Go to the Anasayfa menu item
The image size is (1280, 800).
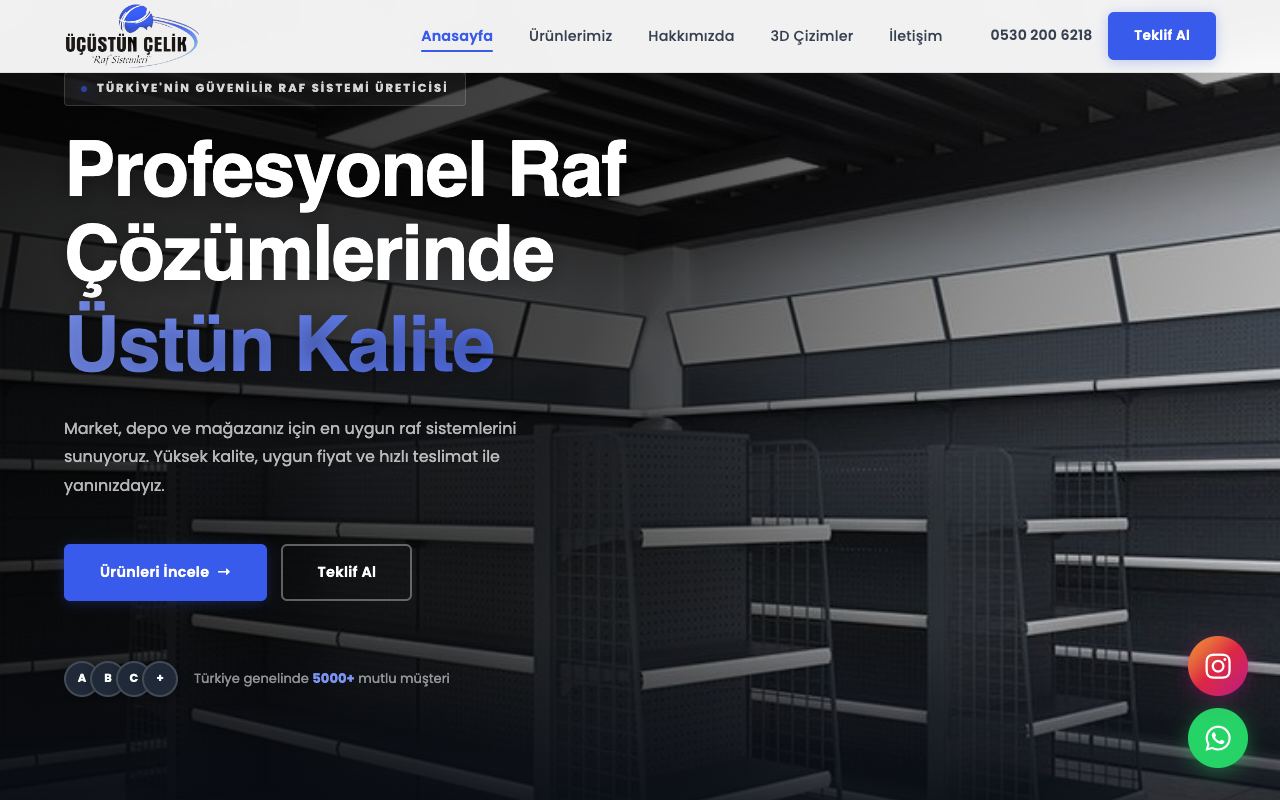click(x=457, y=36)
